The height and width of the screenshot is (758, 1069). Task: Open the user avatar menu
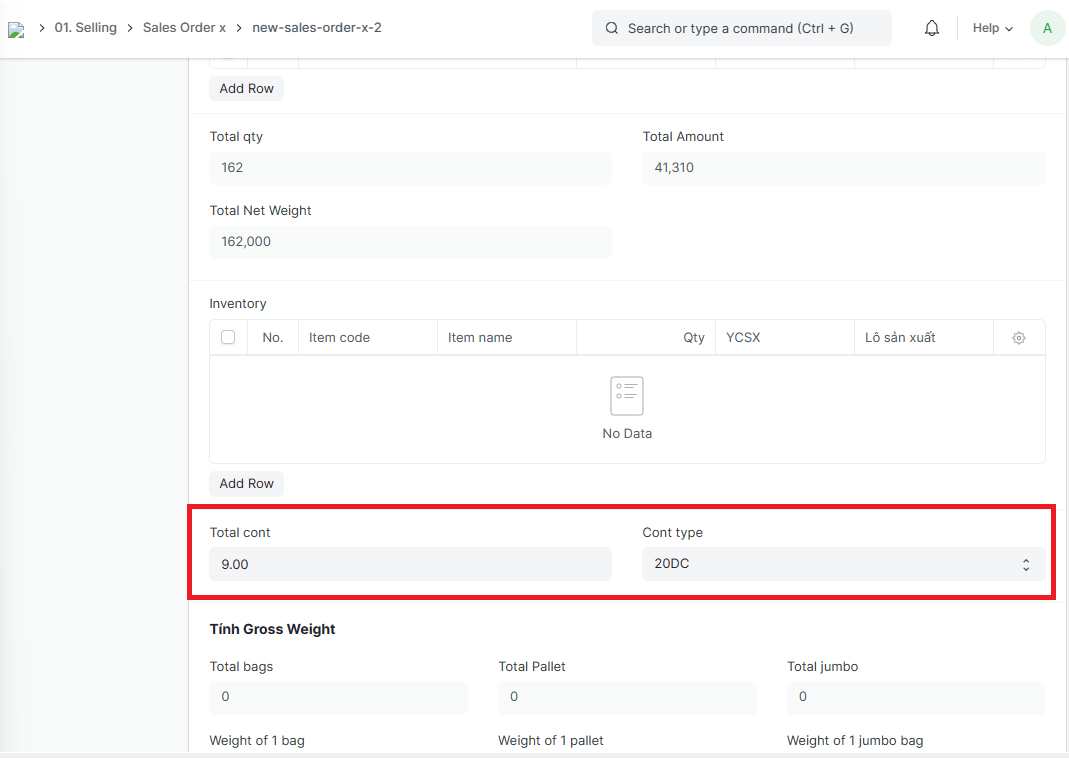pyautogui.click(x=1047, y=28)
